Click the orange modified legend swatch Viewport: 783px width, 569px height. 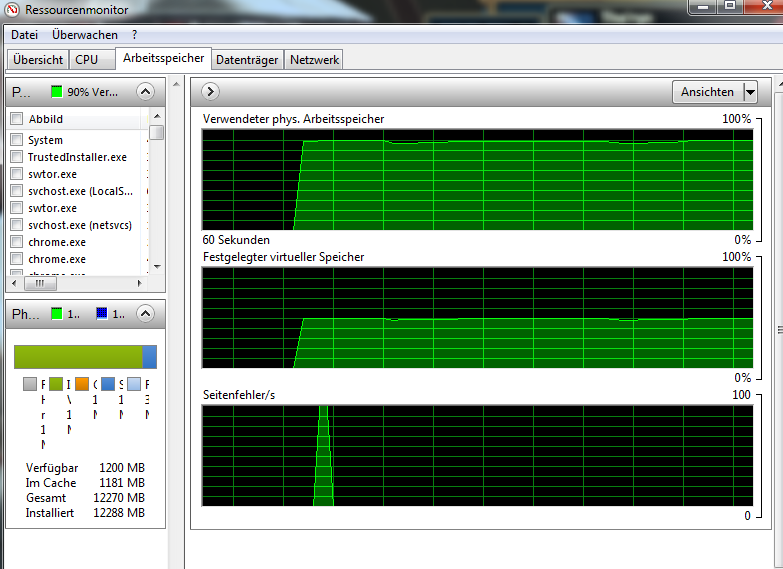82,384
